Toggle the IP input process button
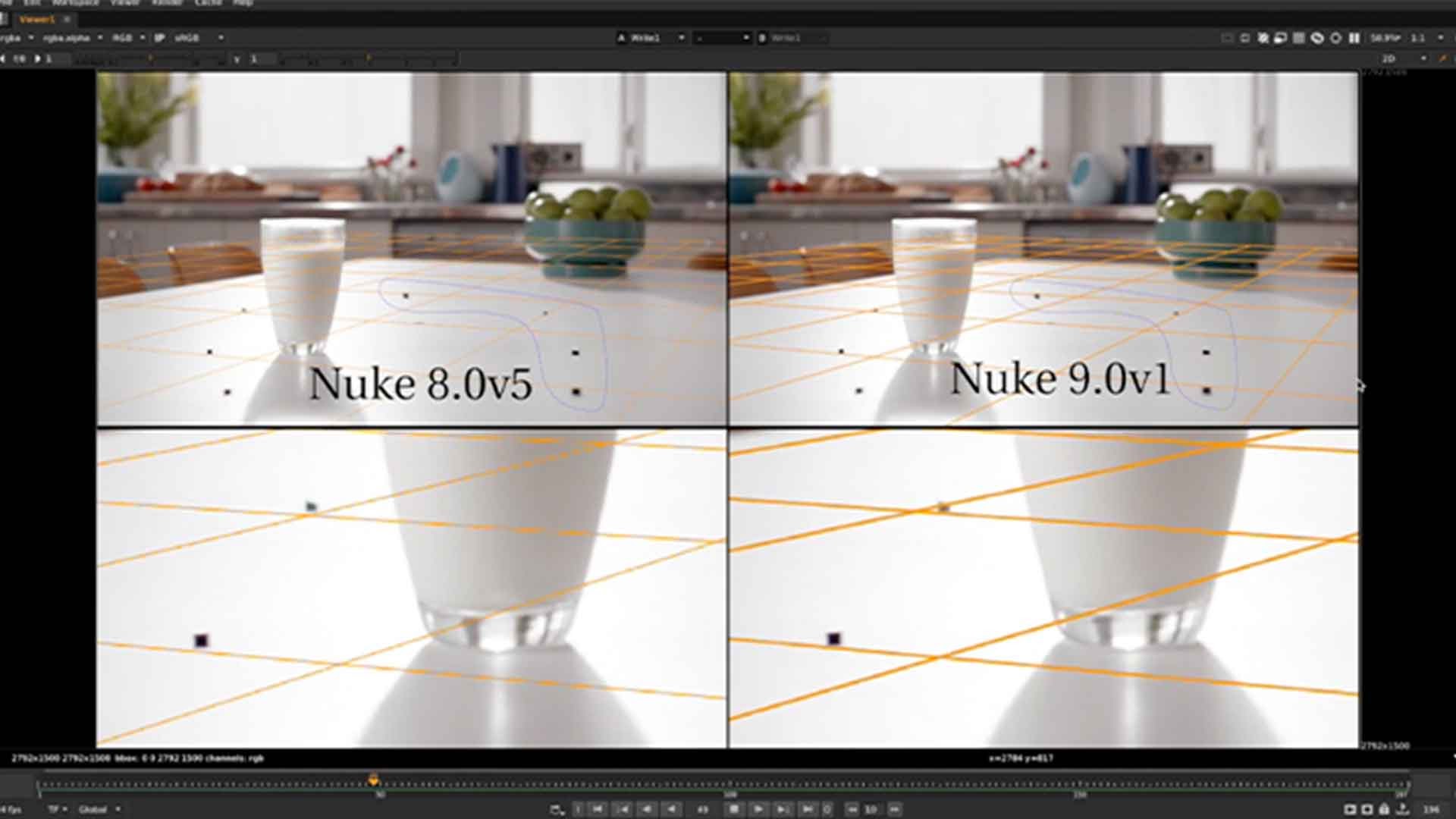Viewport: 1456px width, 819px height. (159, 38)
